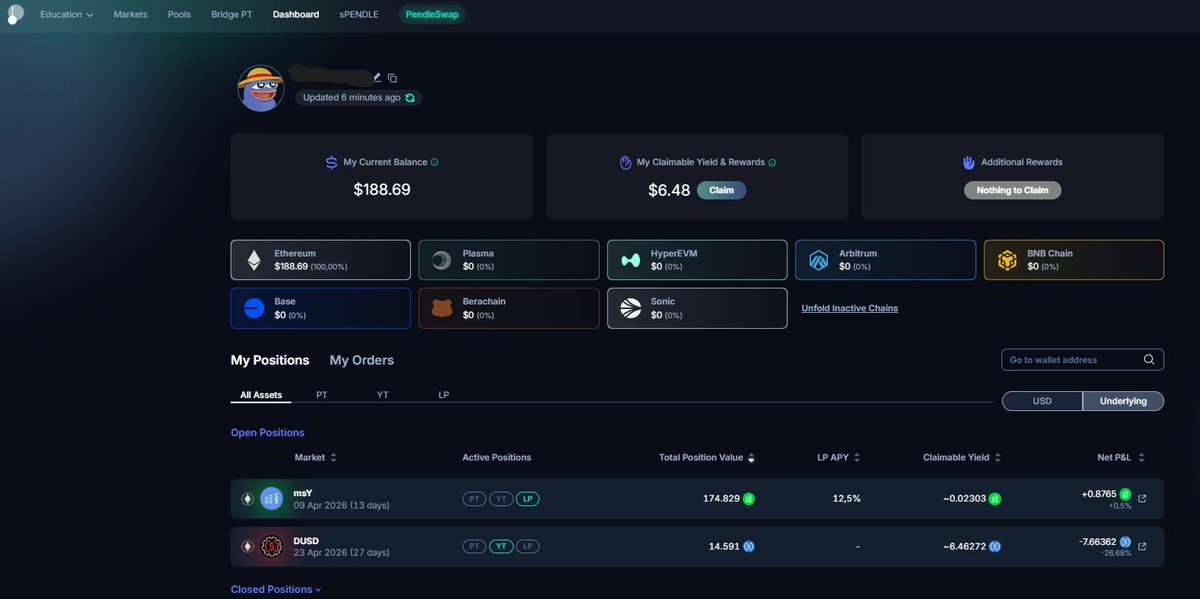Viewport: 1200px width, 599px height.
Task: Switch to My Orders tab
Action: point(362,360)
